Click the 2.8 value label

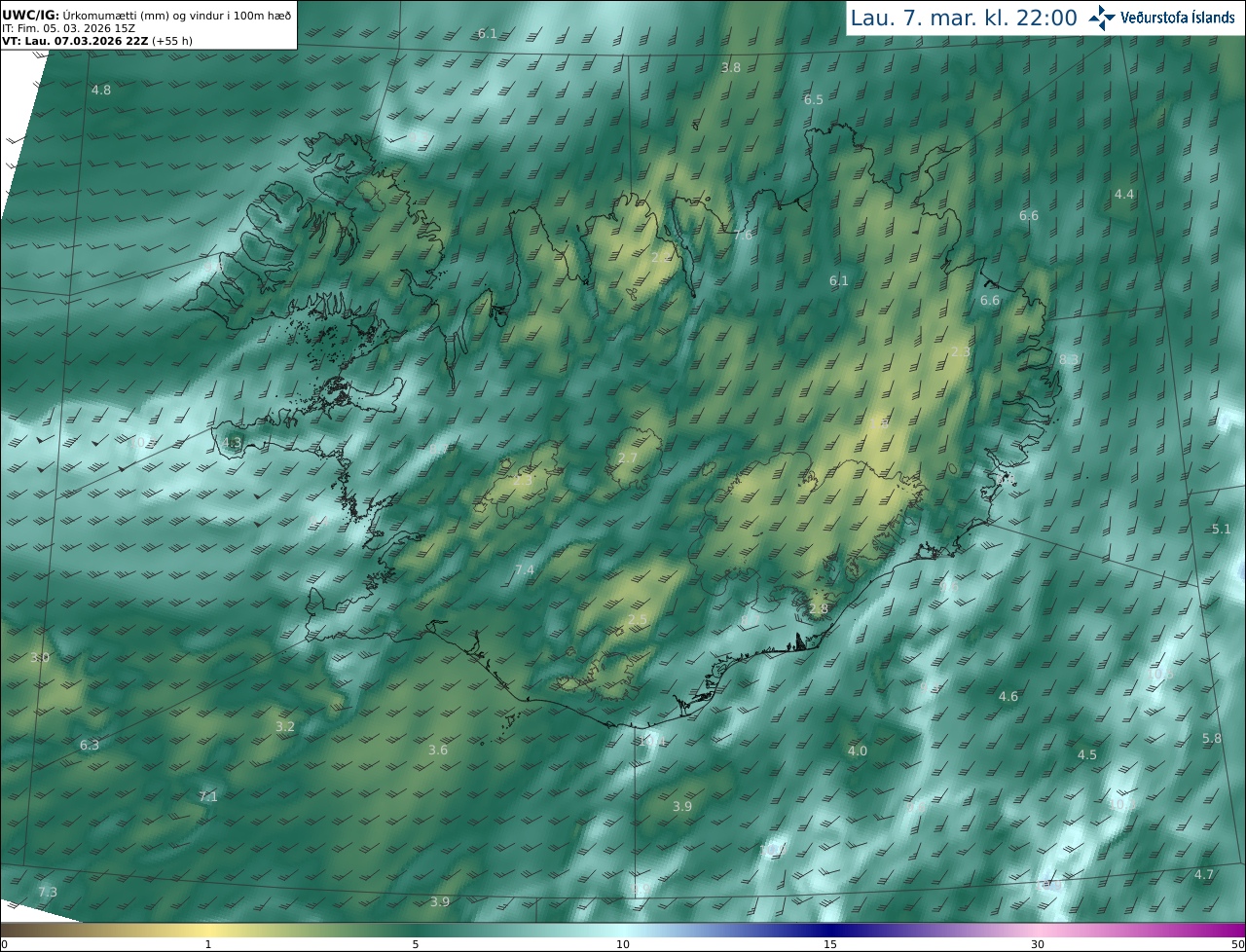tap(819, 609)
